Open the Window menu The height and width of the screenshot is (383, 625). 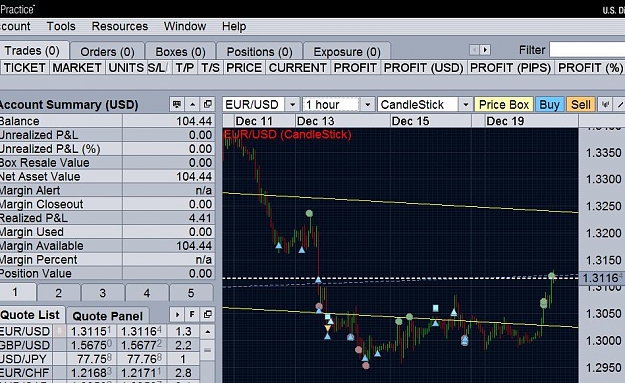185,26
